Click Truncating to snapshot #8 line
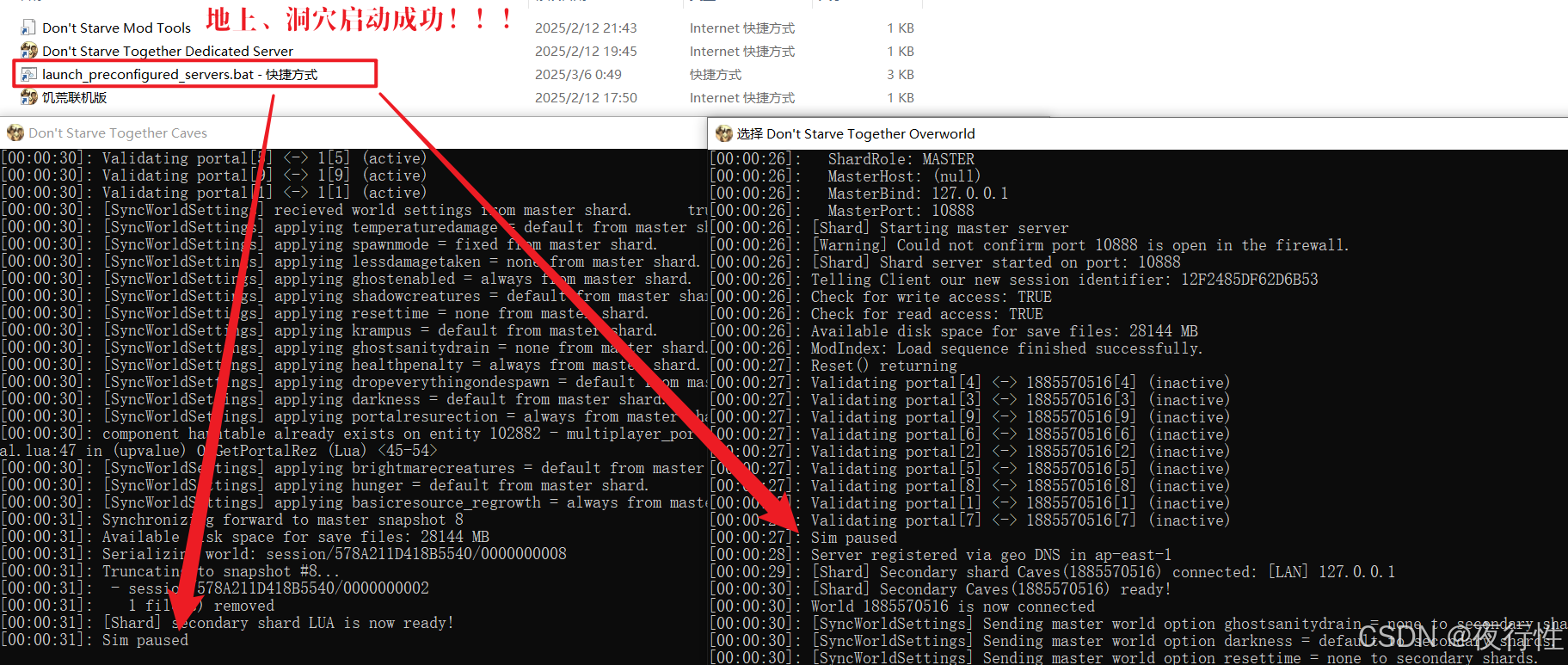Viewport: 1568px width, 665px height. coord(170,571)
